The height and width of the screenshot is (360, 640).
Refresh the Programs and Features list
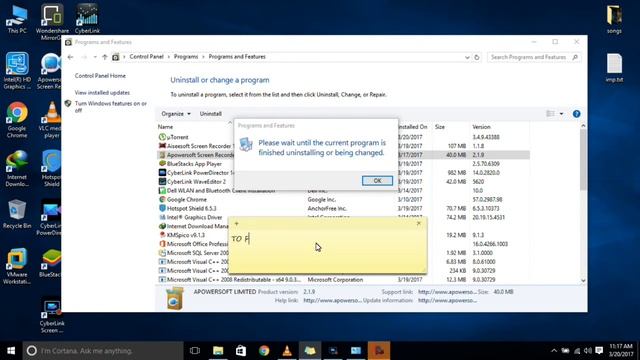pos(476,58)
